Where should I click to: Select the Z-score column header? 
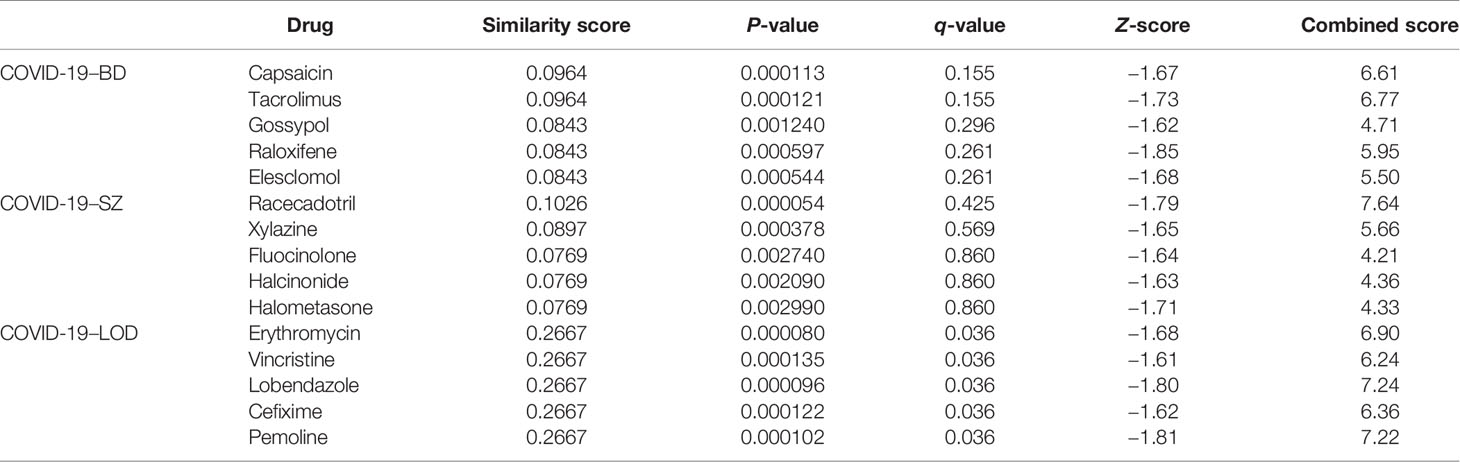(x=1154, y=27)
